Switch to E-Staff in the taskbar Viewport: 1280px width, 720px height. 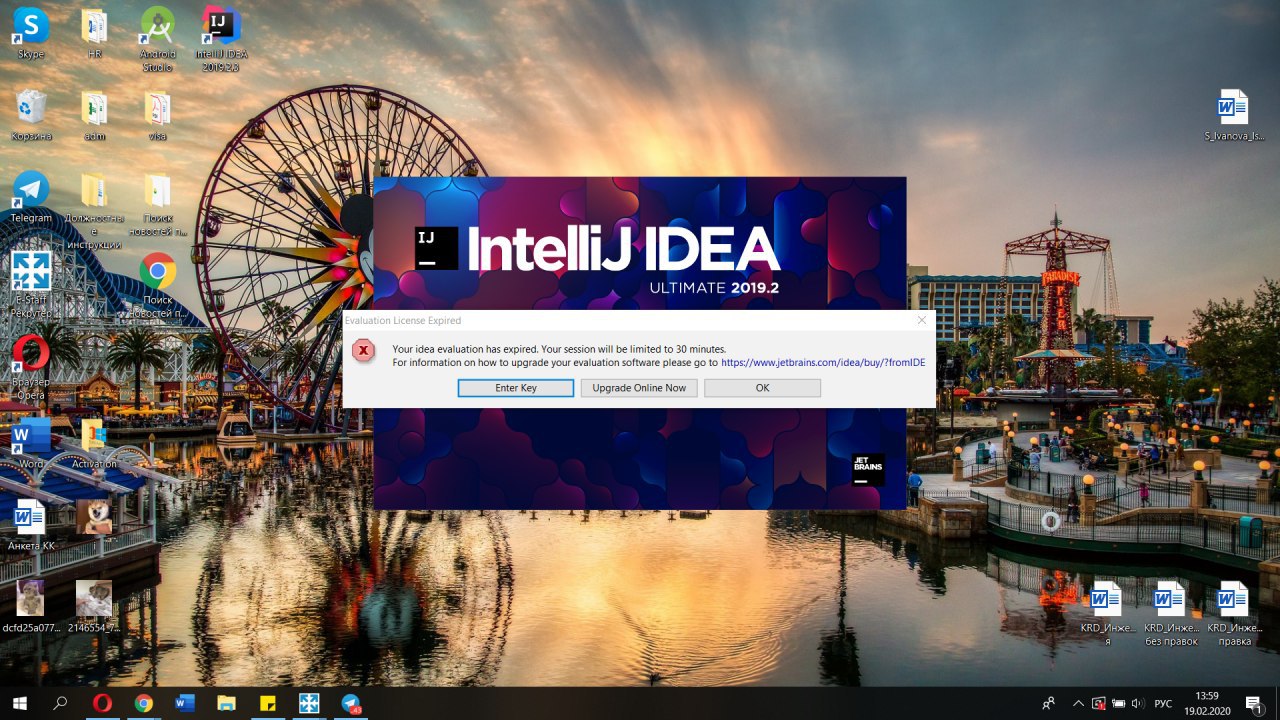[309, 703]
